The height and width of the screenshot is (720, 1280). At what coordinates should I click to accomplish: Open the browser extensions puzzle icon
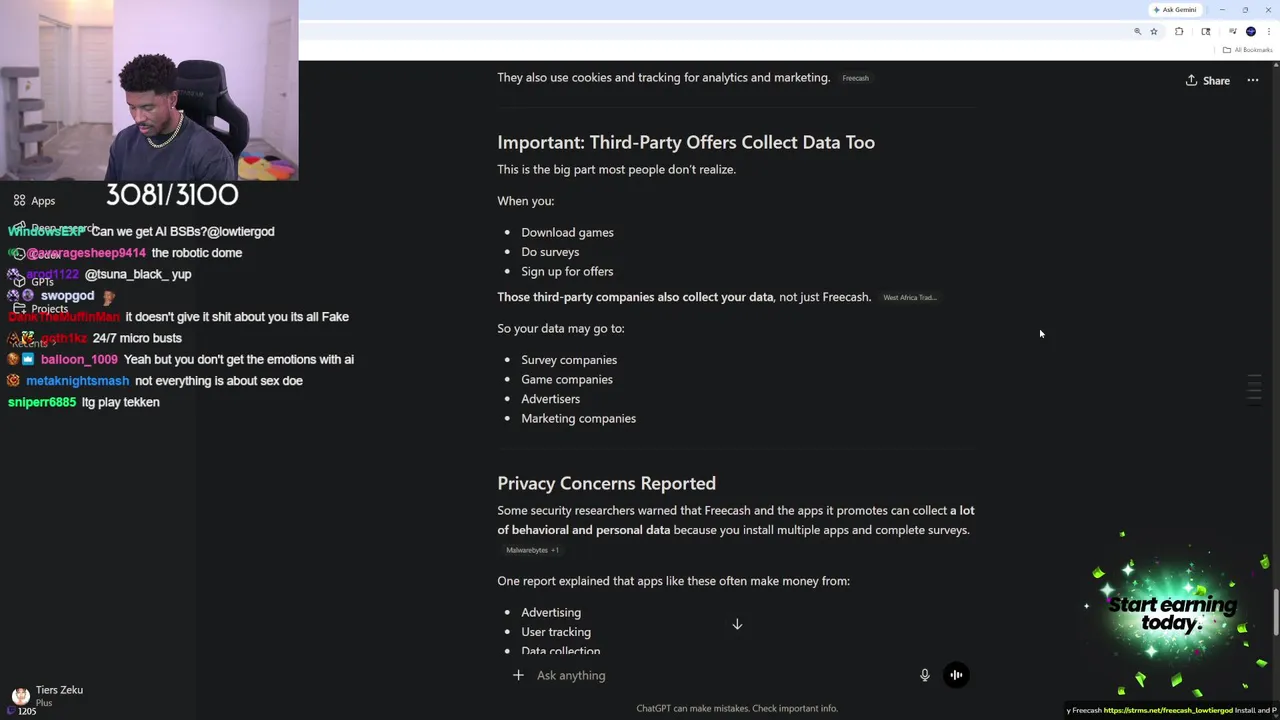[1179, 32]
